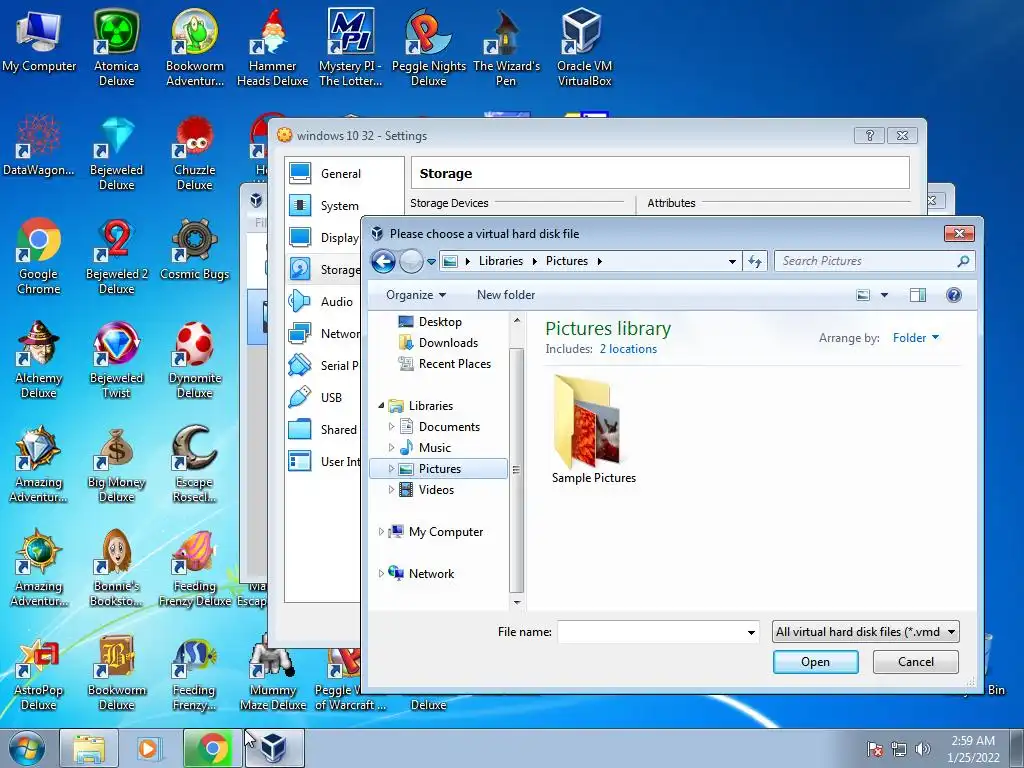This screenshot has width=1024, height=768.
Task: Select General in Settings sidebar
Action: point(340,174)
